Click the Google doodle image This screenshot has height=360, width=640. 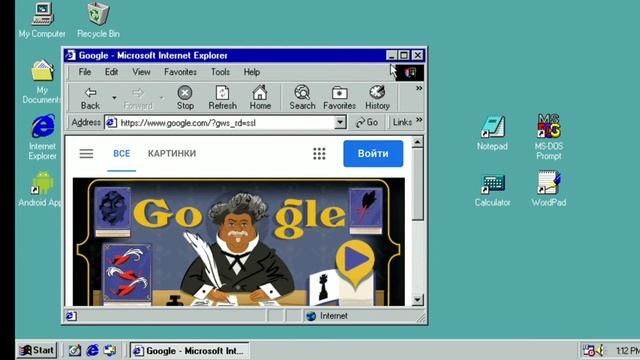point(239,242)
